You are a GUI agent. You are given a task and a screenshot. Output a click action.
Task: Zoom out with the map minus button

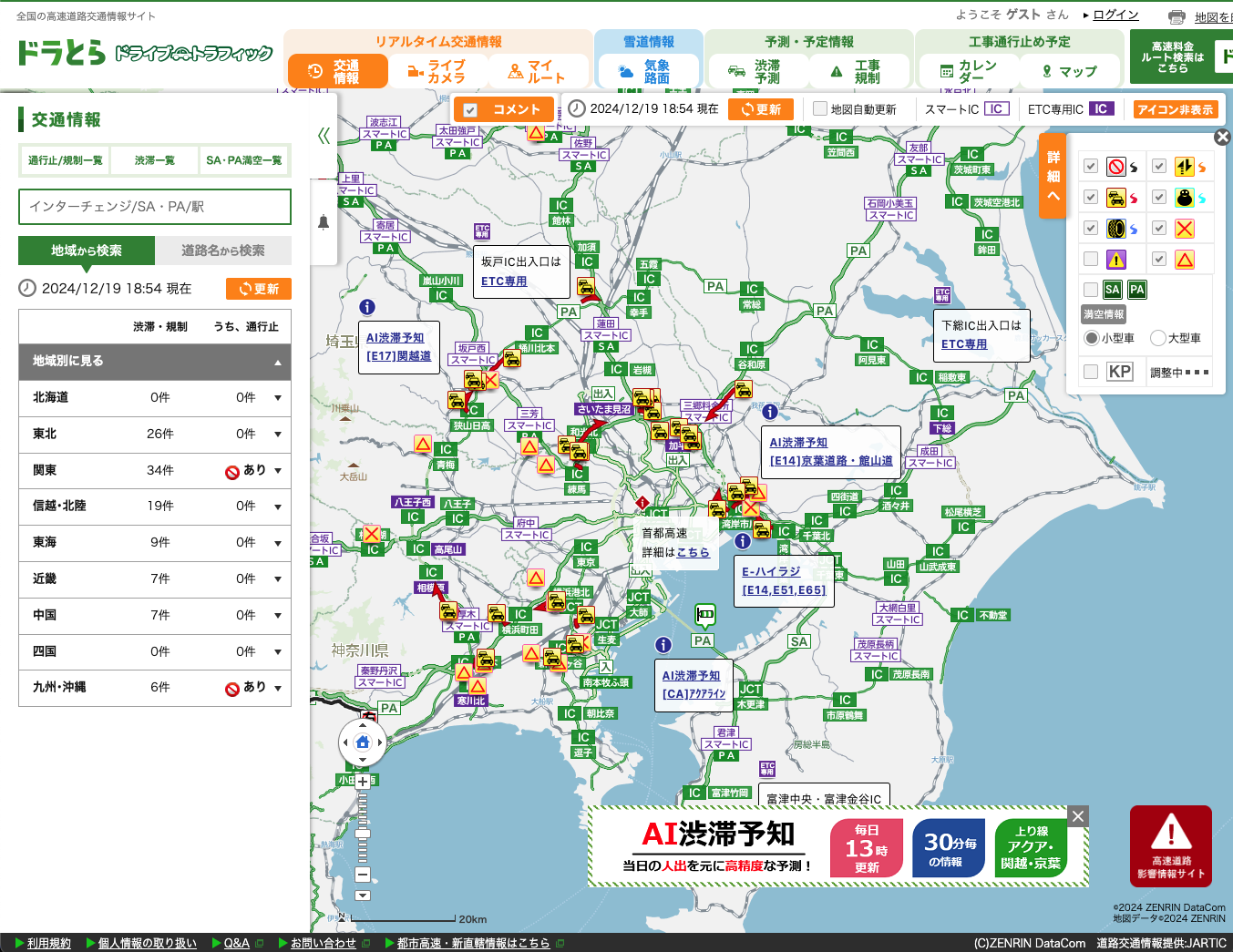[x=363, y=875]
